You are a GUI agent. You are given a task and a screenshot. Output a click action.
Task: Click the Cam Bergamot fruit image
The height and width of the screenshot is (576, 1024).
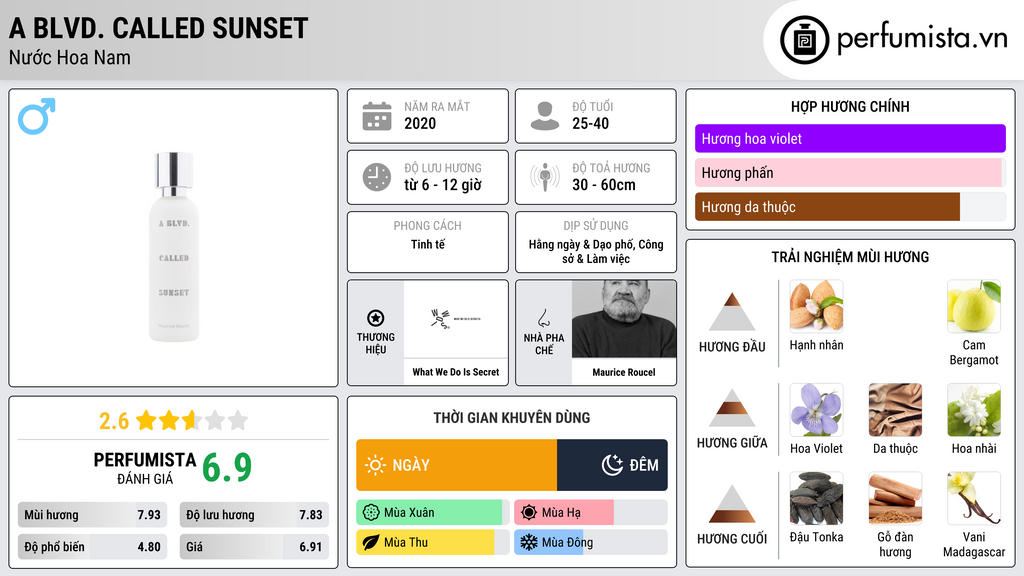[974, 306]
